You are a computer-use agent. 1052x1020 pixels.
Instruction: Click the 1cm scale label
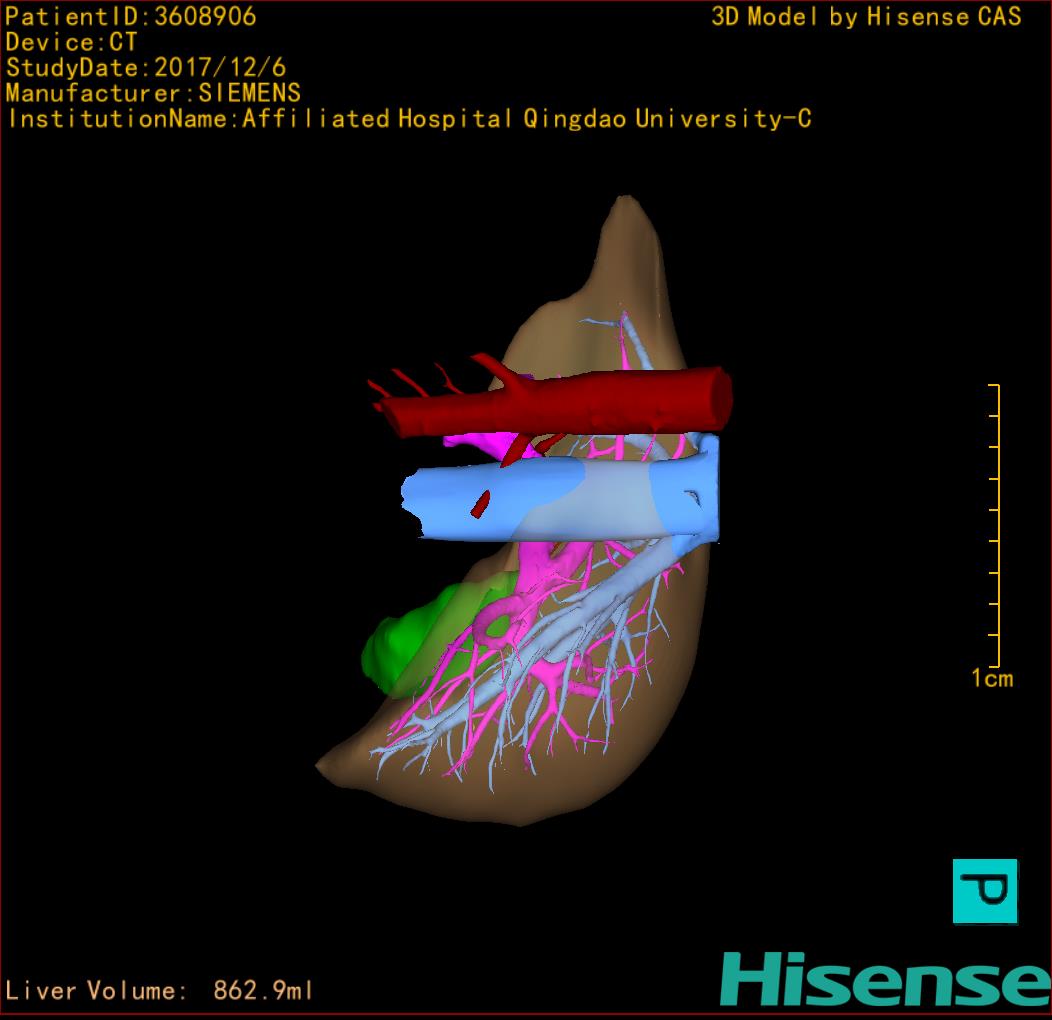[x=991, y=679]
